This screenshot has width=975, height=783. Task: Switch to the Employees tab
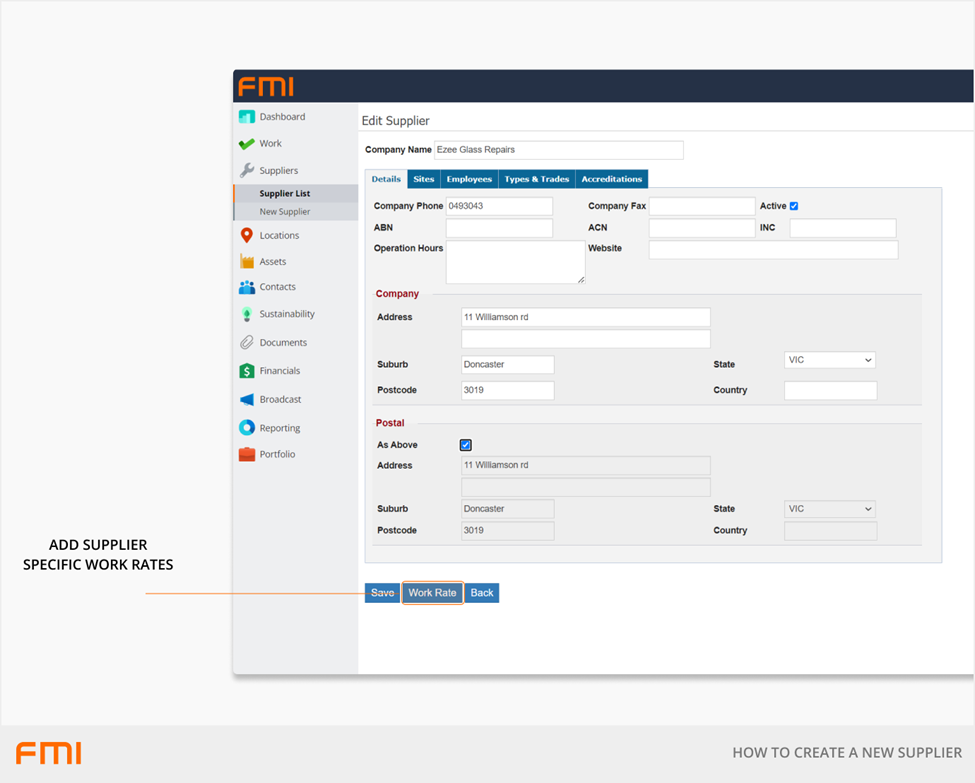(x=469, y=179)
